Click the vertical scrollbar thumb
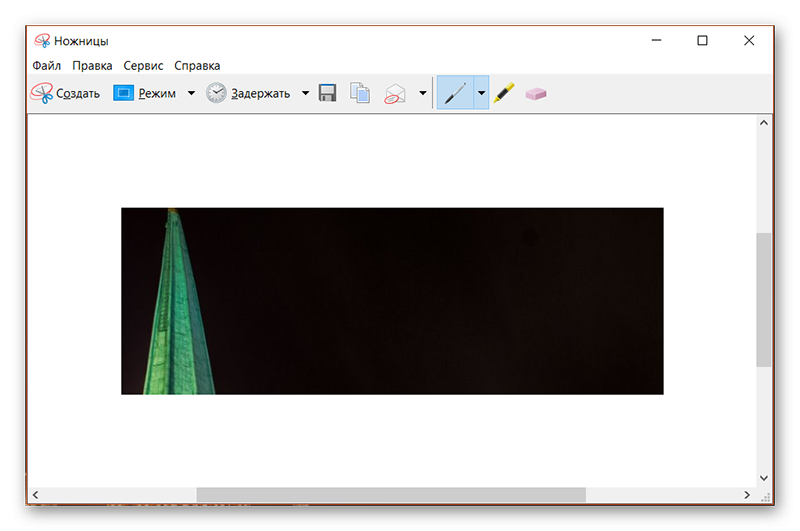 (x=764, y=300)
